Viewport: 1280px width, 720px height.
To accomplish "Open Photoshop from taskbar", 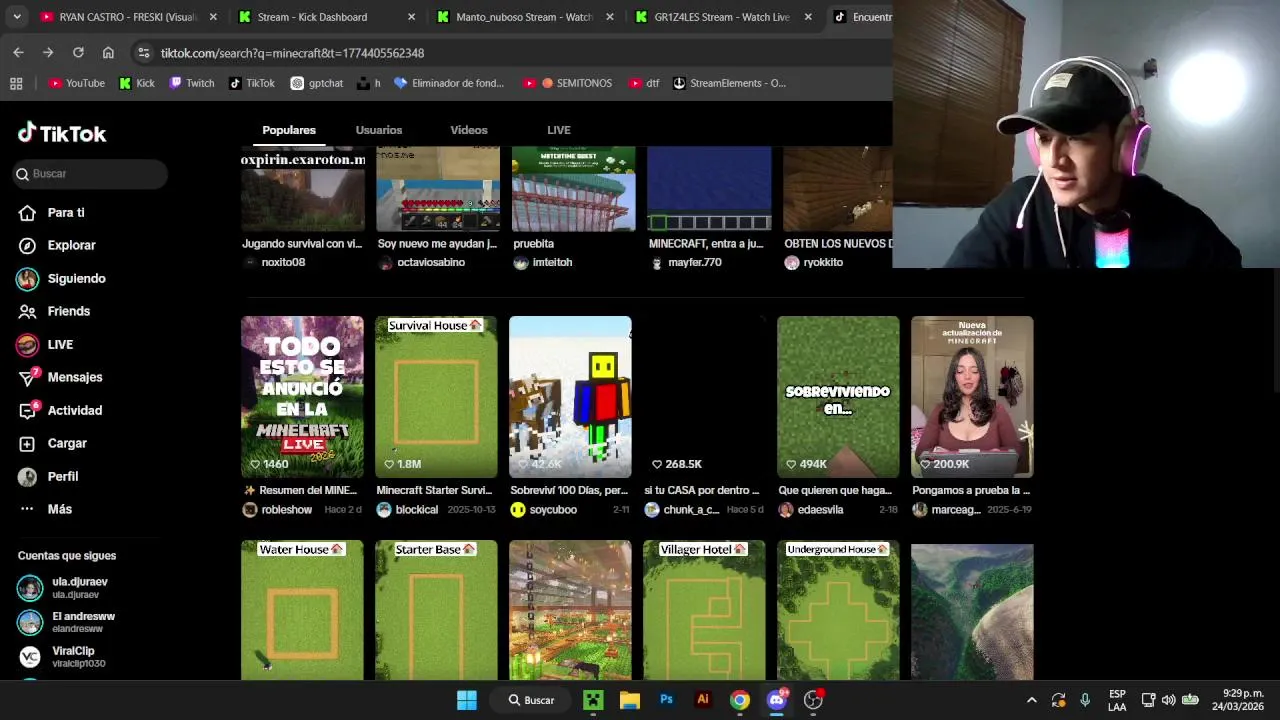I will click(666, 700).
